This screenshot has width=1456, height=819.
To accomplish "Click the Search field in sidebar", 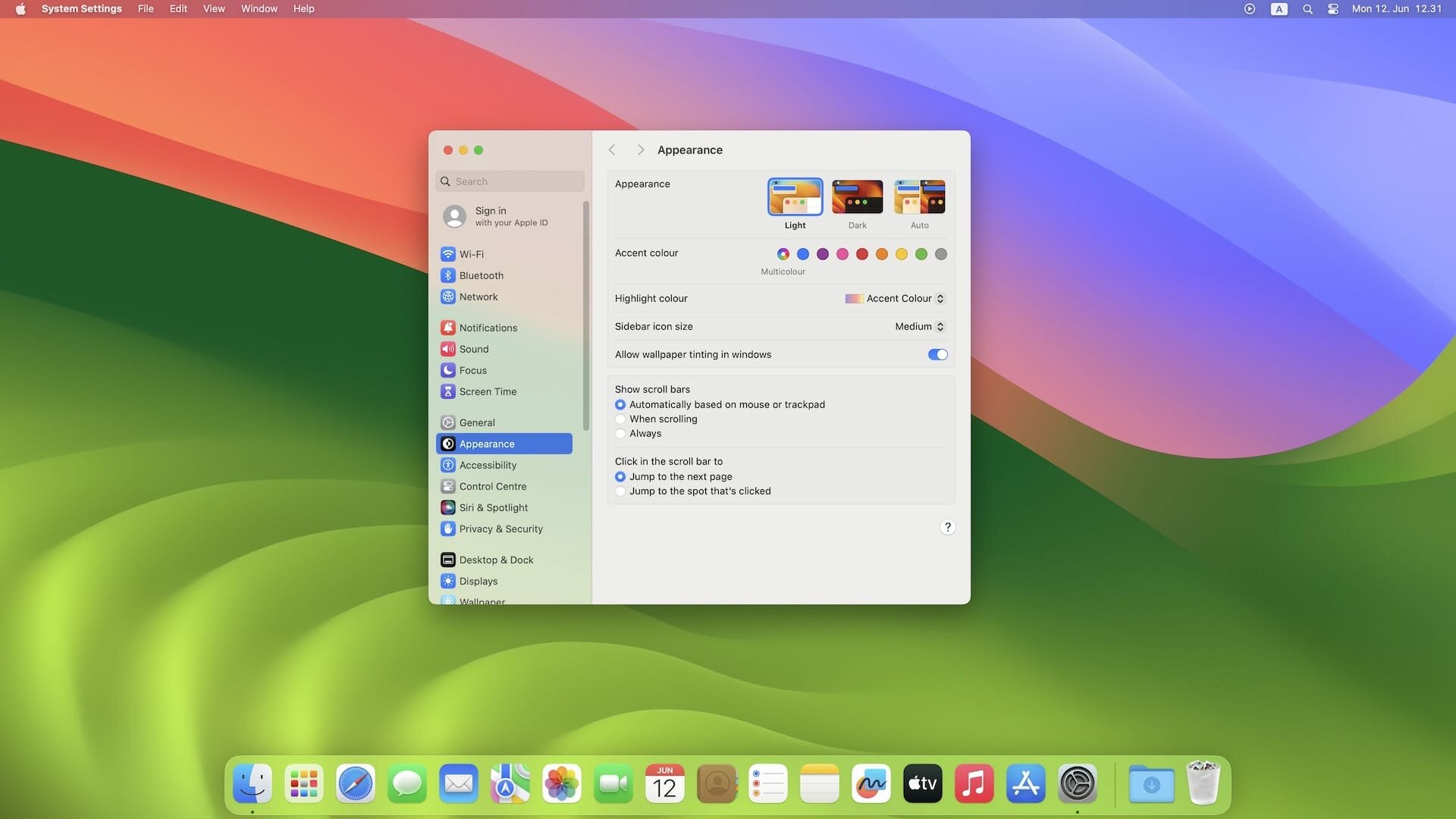I will pos(509,181).
